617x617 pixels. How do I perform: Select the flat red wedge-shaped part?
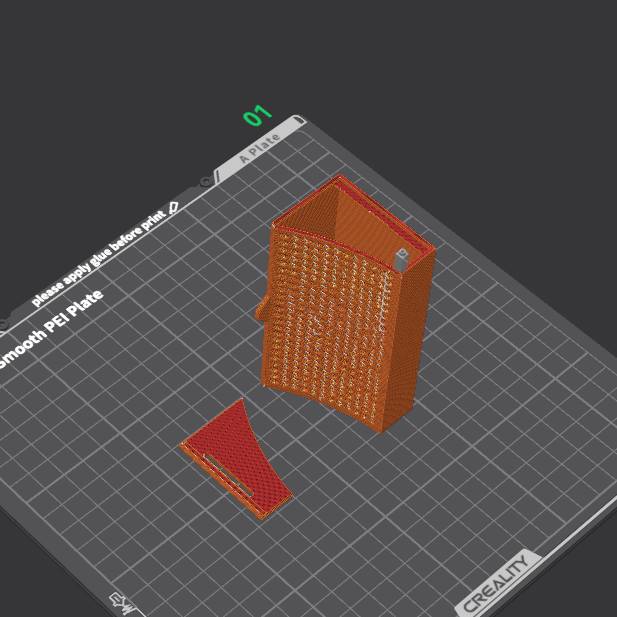pos(235,460)
